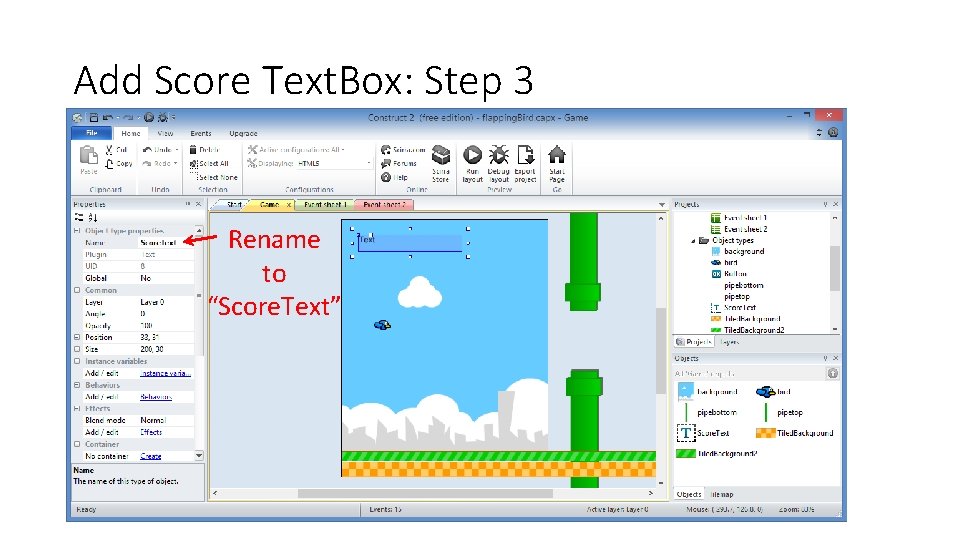Click the Copy icon in ribbon
This screenshot has height=540, width=960.
point(109,163)
